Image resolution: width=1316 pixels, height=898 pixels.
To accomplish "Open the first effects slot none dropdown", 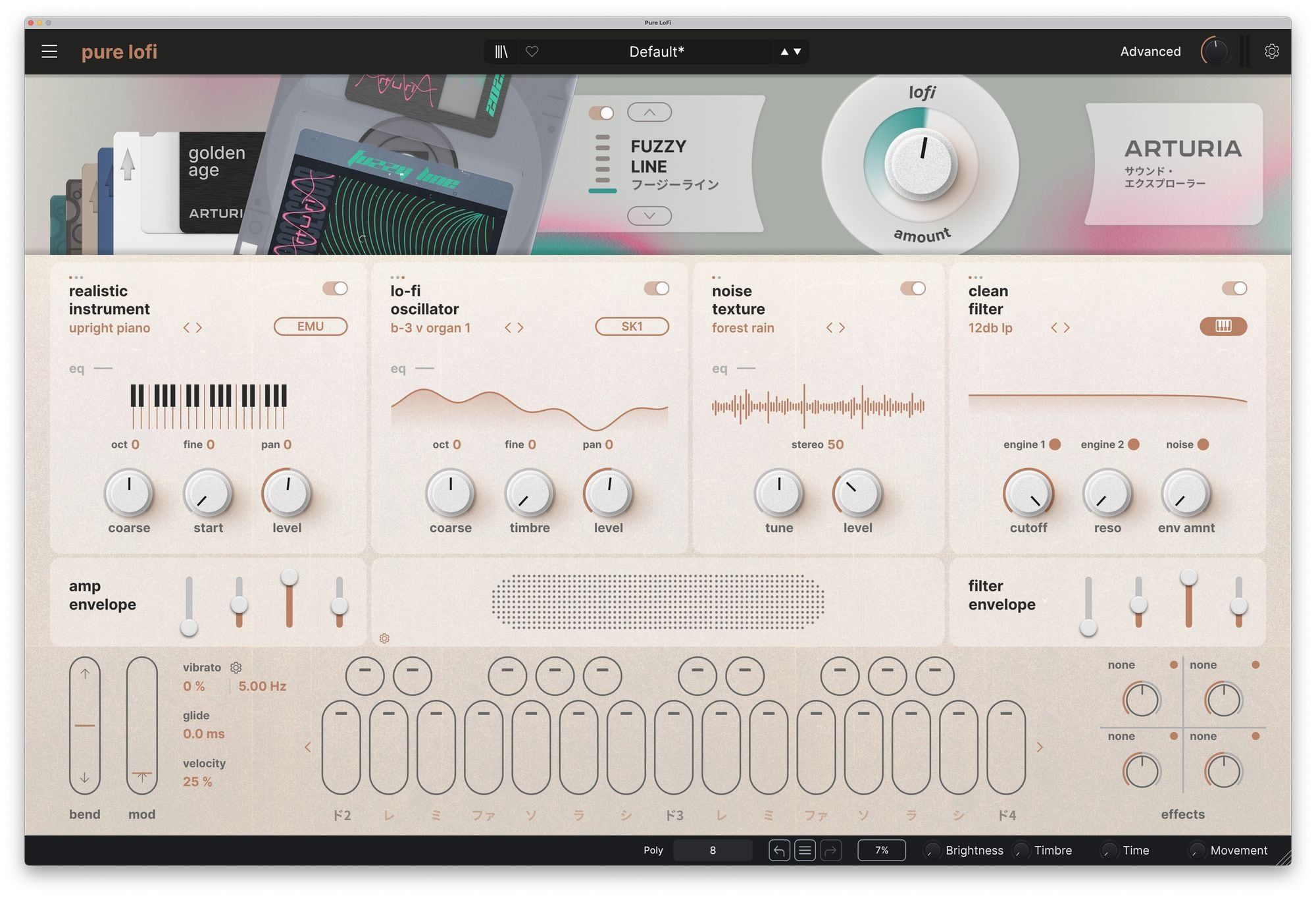I will pyautogui.click(x=1121, y=665).
